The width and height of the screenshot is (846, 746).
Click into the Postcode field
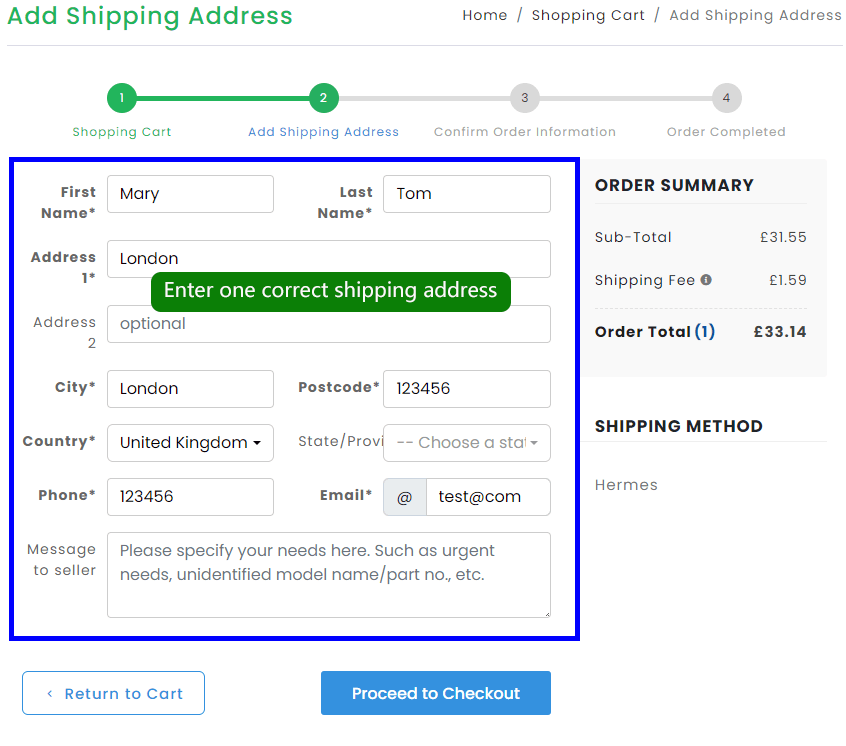coord(466,389)
